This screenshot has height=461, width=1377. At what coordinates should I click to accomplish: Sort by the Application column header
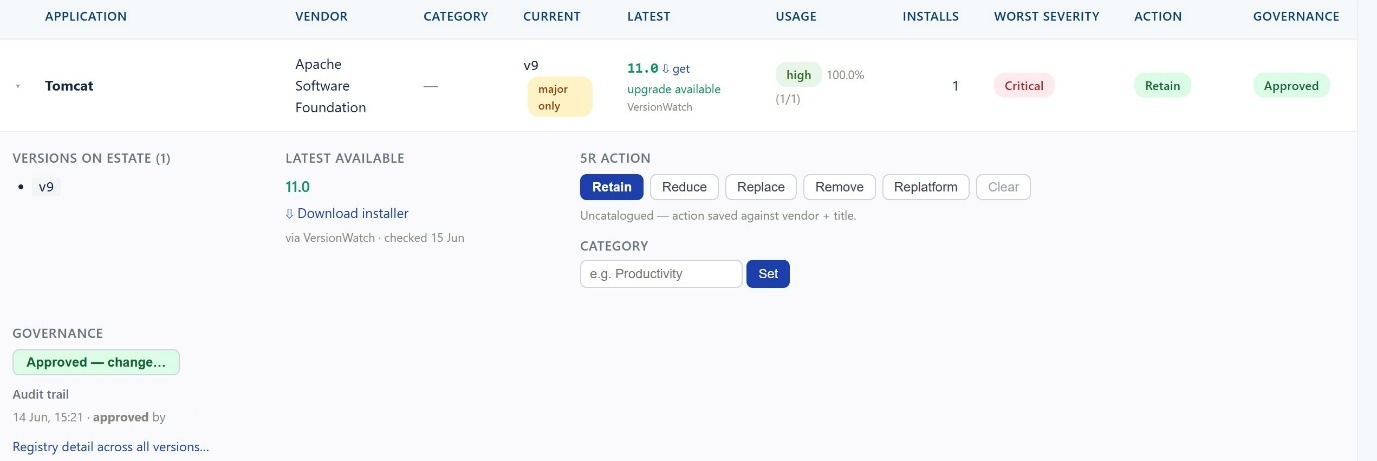coord(86,16)
